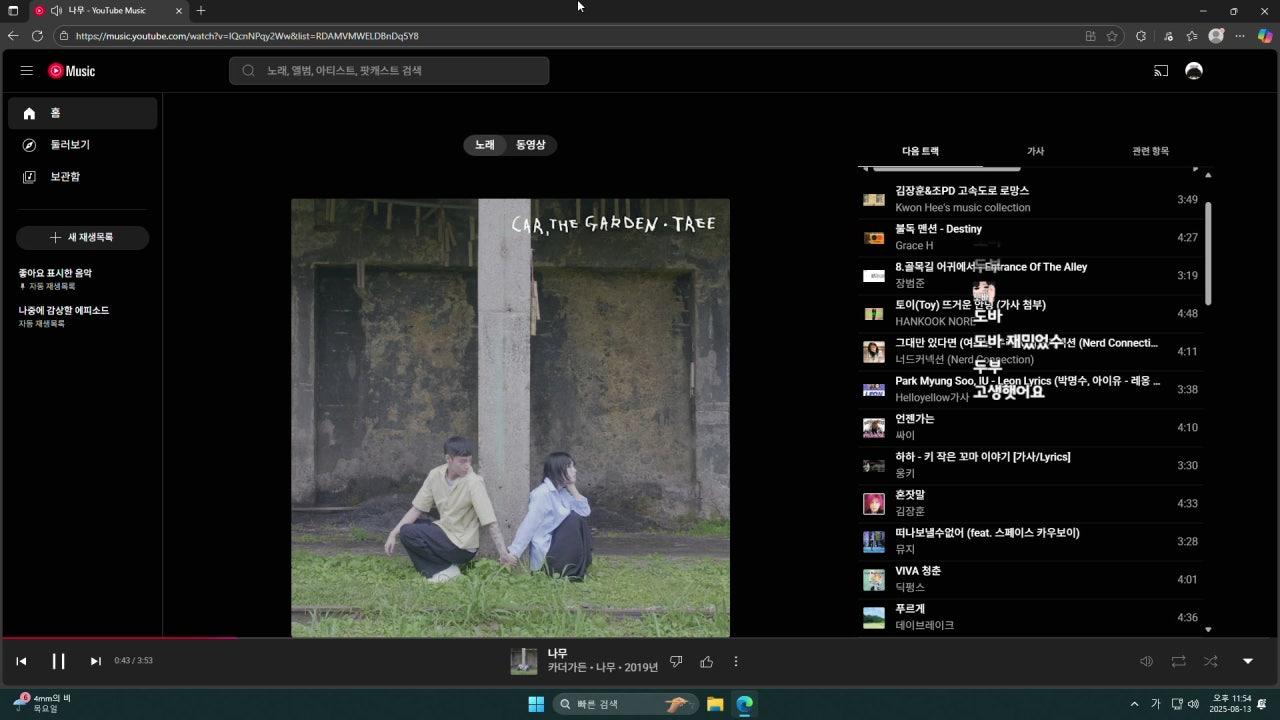Screen dimensions: 1280x720
Task: Reload the page
Action: 37,36
